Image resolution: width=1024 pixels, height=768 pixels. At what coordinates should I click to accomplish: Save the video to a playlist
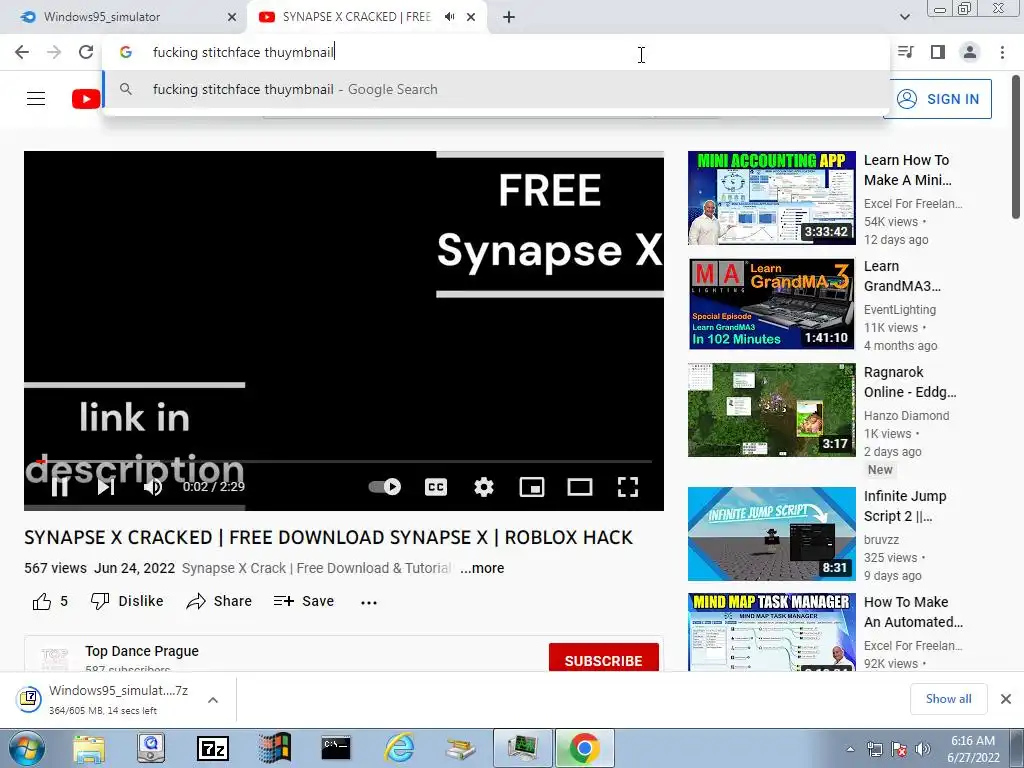point(304,601)
